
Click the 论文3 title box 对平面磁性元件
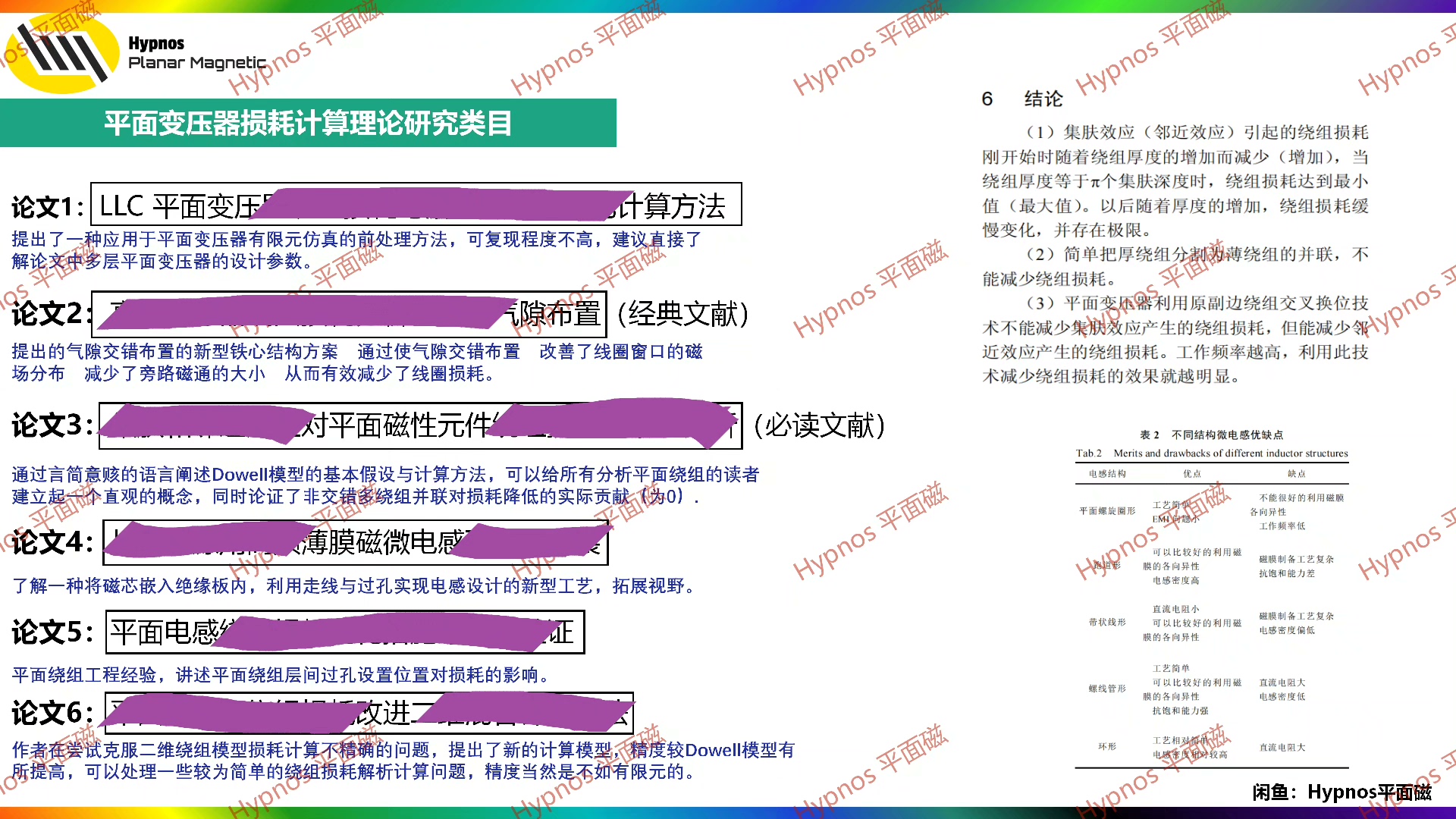pos(419,425)
